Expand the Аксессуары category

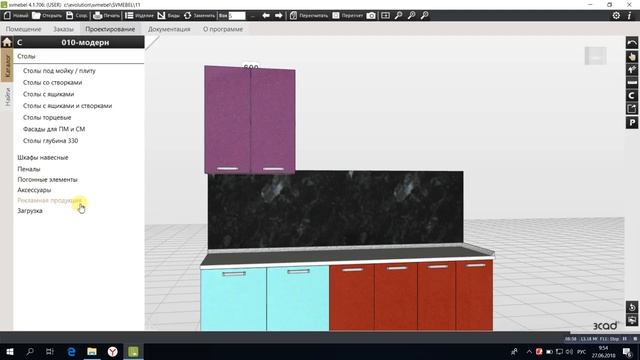[x=34, y=190]
